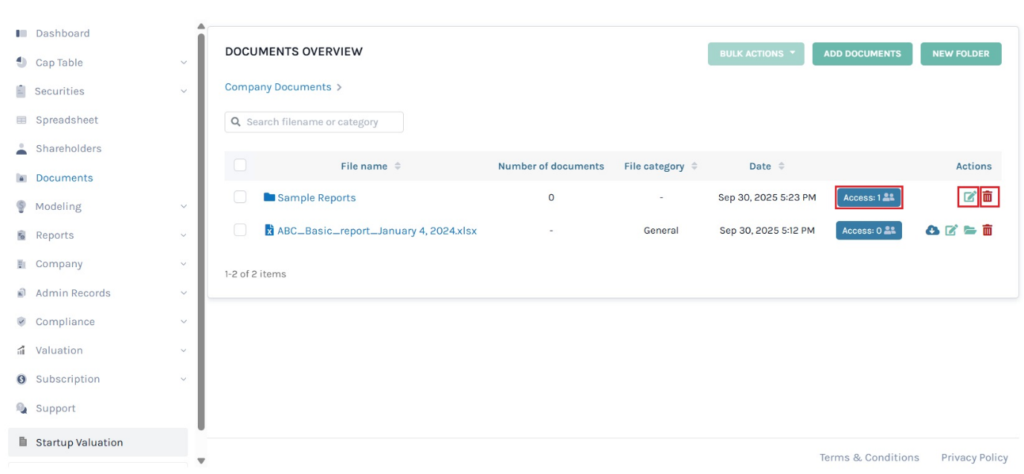The image size is (1024, 474).
Task: Delete the Sample Reports folder
Action: click(x=988, y=197)
